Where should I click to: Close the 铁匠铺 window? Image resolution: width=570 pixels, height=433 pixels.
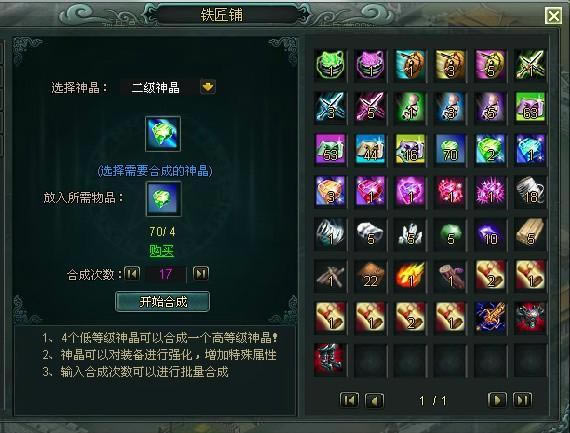pyautogui.click(x=553, y=16)
